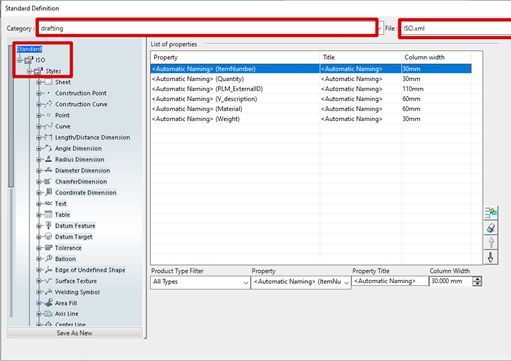Click the Coordinate Dimension icon
Image resolution: width=511 pixels, height=361 pixels.
pos(49,192)
